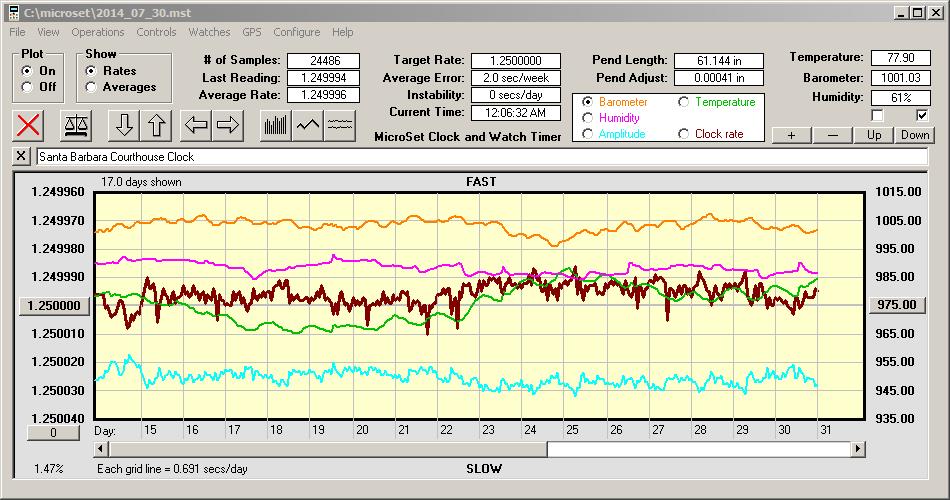Show Averages radio option

pos(91,87)
